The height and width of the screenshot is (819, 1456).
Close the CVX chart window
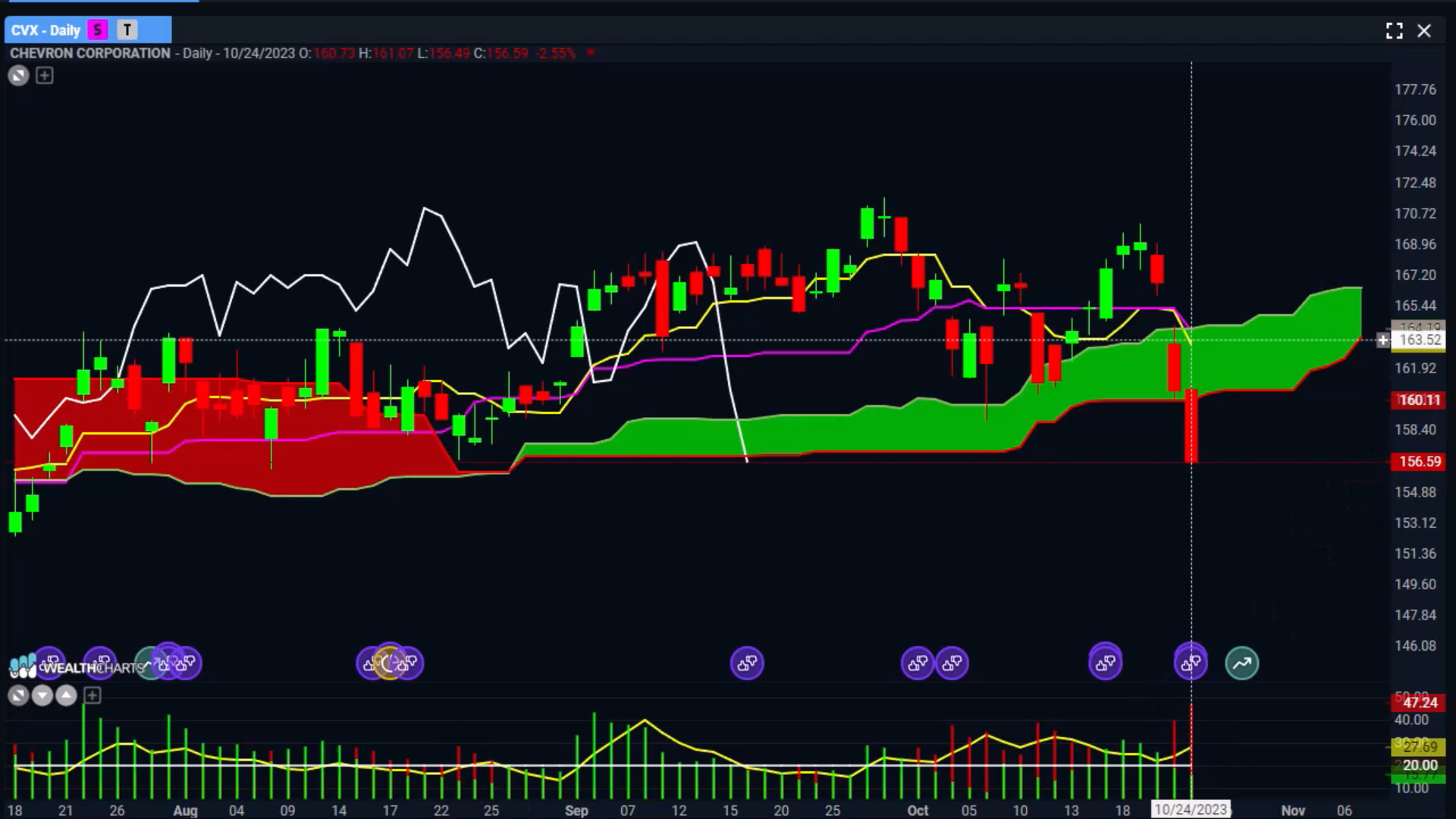click(x=1424, y=31)
